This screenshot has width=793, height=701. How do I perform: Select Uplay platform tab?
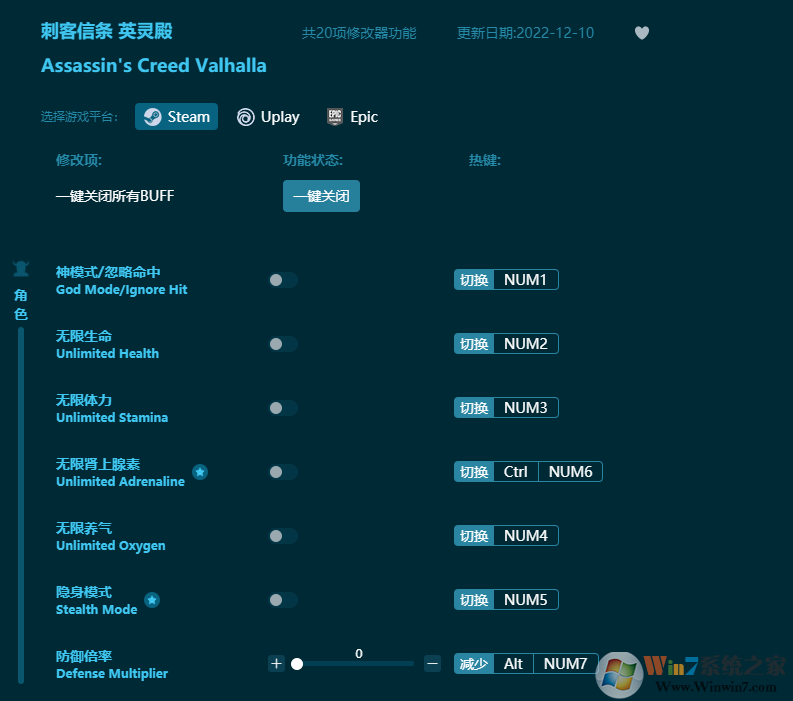tap(269, 117)
